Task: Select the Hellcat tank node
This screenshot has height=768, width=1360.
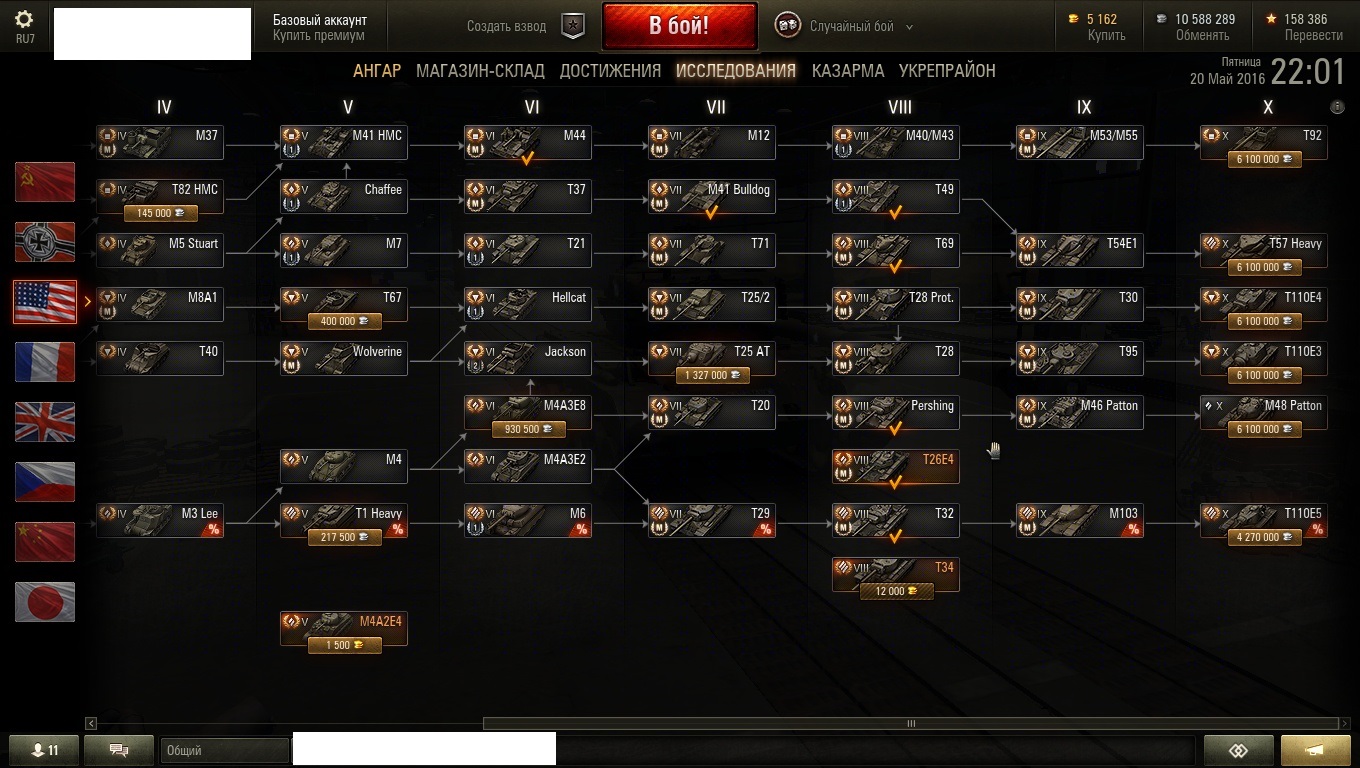Action: pyautogui.click(x=527, y=304)
